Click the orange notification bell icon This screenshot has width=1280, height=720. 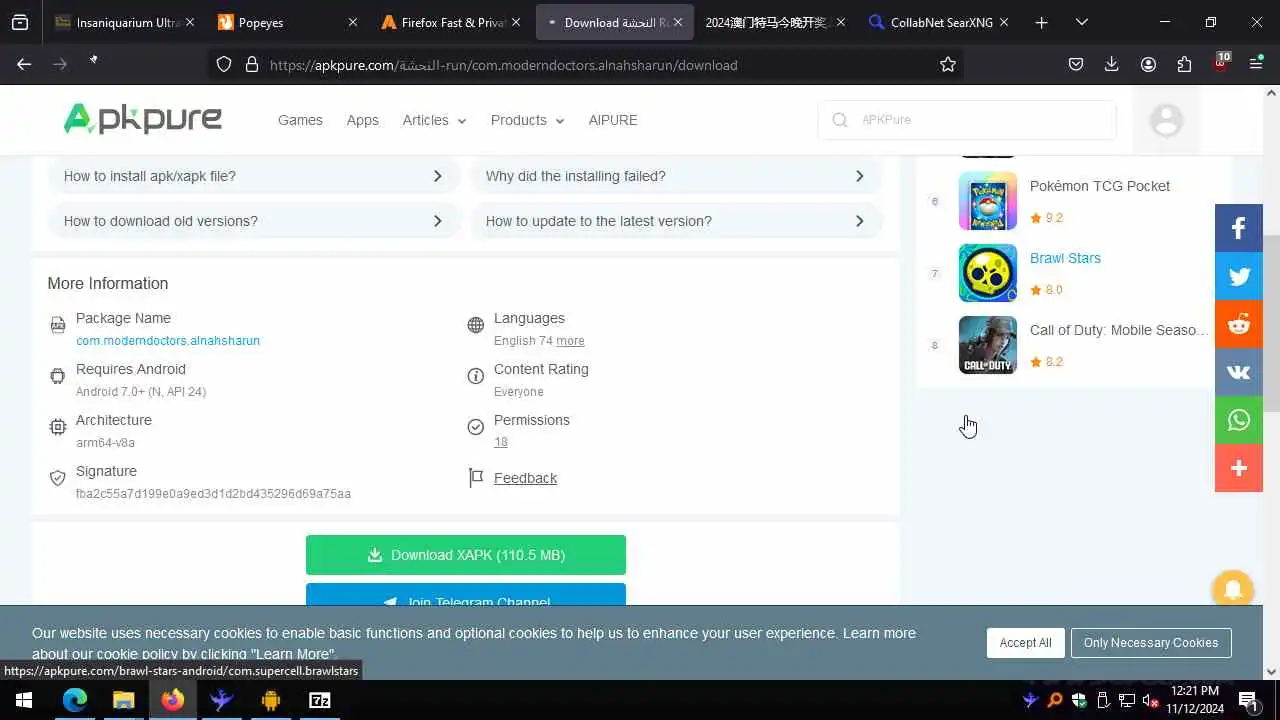[1233, 589]
